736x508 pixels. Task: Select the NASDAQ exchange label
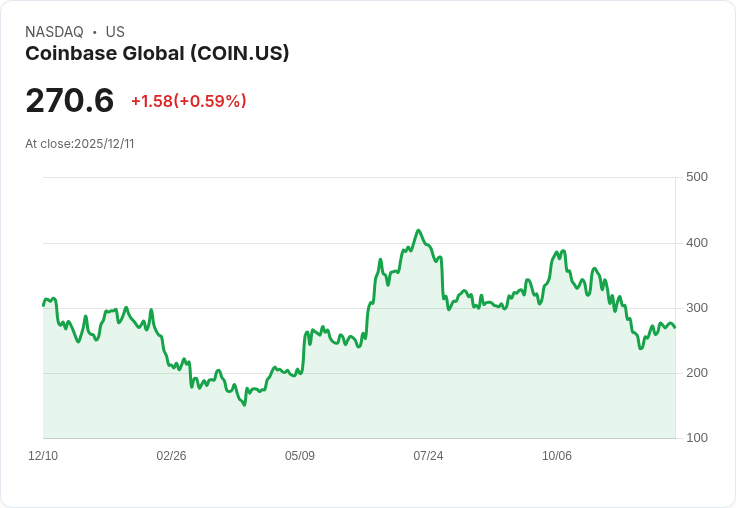click(54, 32)
